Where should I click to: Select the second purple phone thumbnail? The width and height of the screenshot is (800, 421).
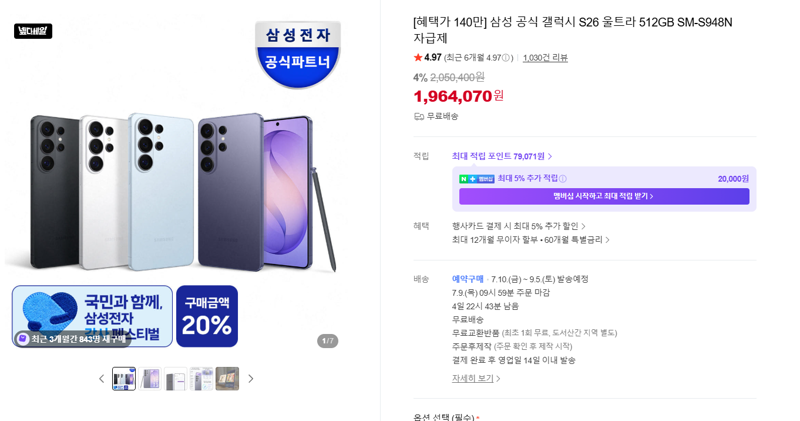(150, 379)
